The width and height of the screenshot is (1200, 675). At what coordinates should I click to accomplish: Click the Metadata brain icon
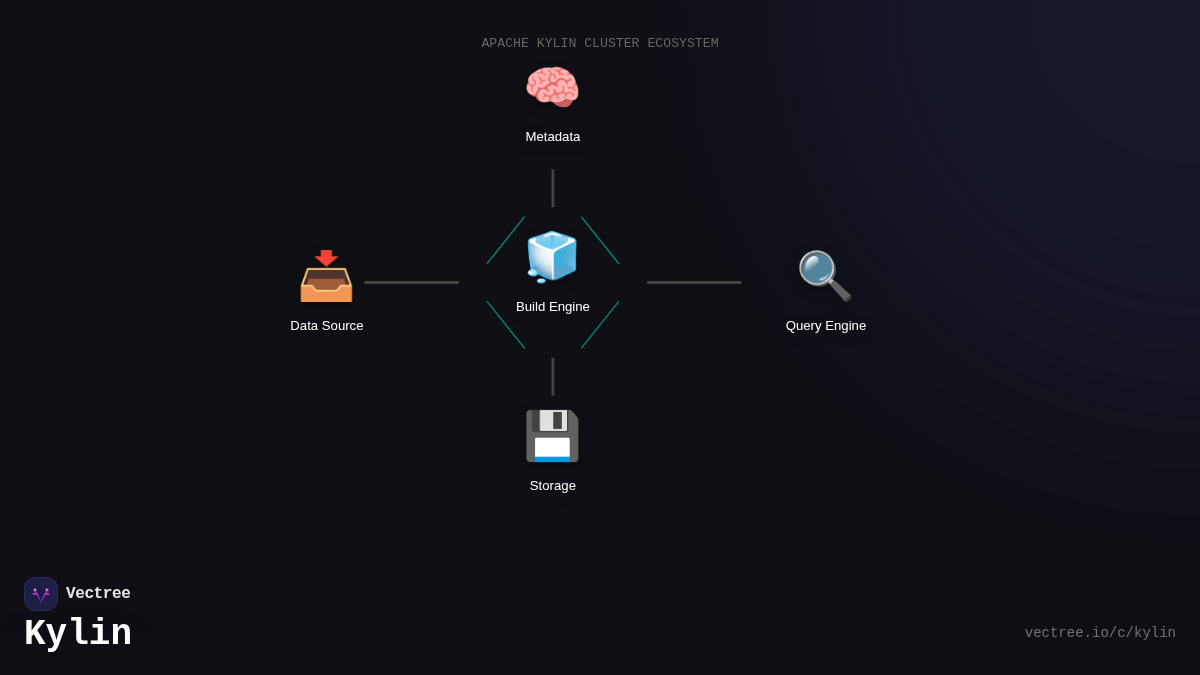point(552,88)
